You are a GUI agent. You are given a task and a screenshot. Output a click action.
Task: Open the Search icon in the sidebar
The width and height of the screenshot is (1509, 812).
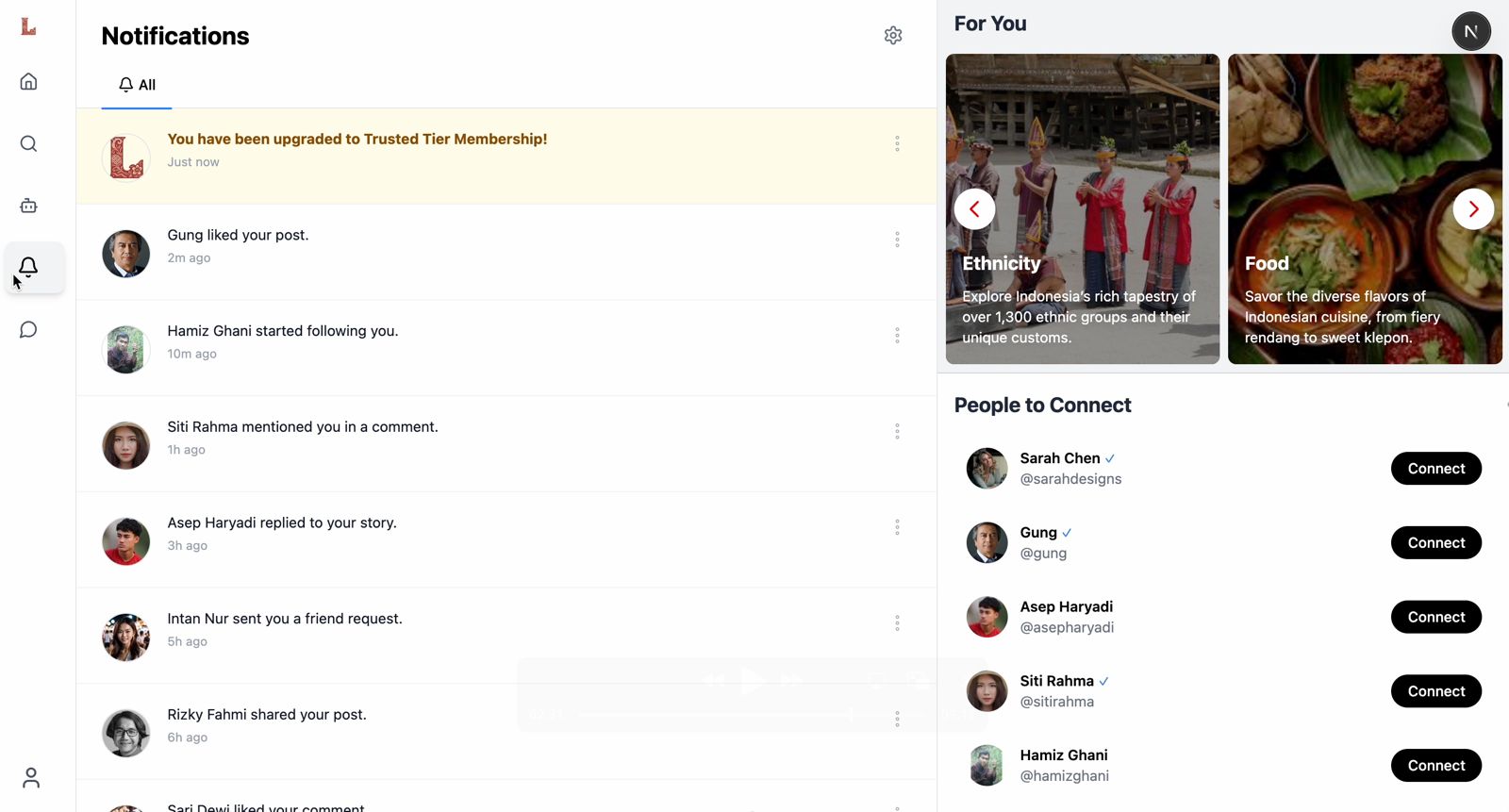point(28,143)
